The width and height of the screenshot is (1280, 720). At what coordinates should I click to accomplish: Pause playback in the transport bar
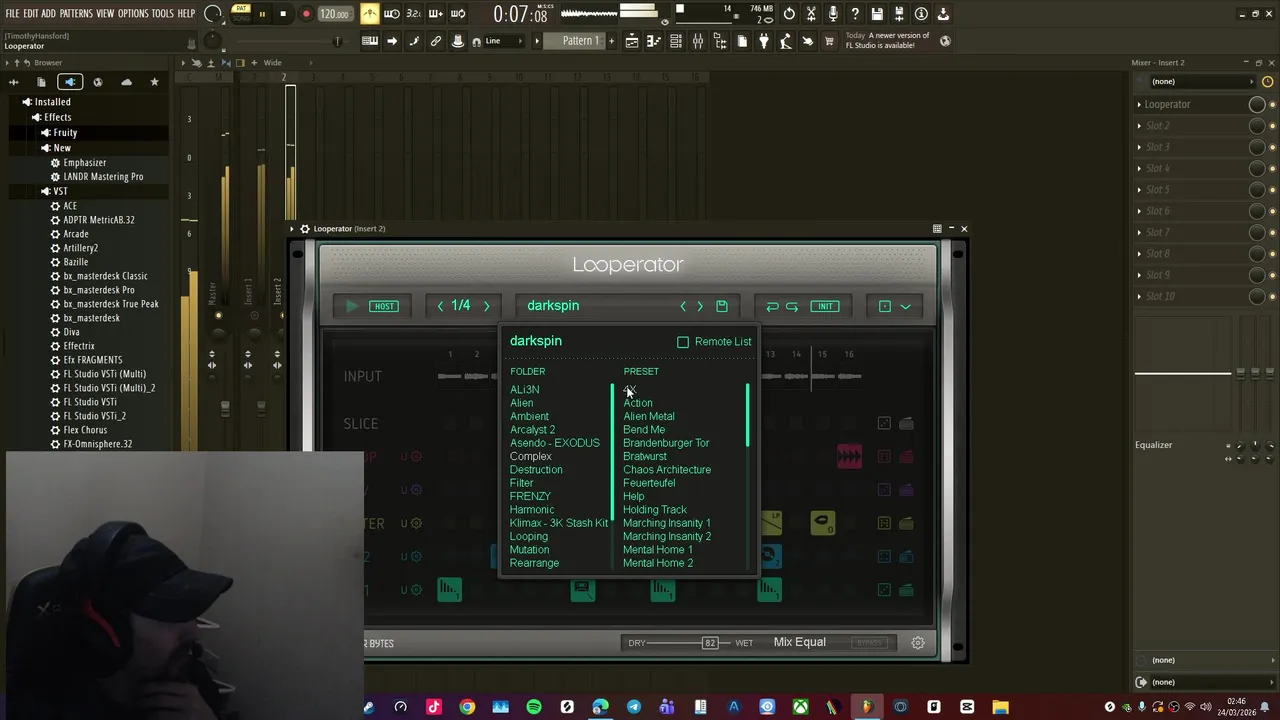coord(262,14)
